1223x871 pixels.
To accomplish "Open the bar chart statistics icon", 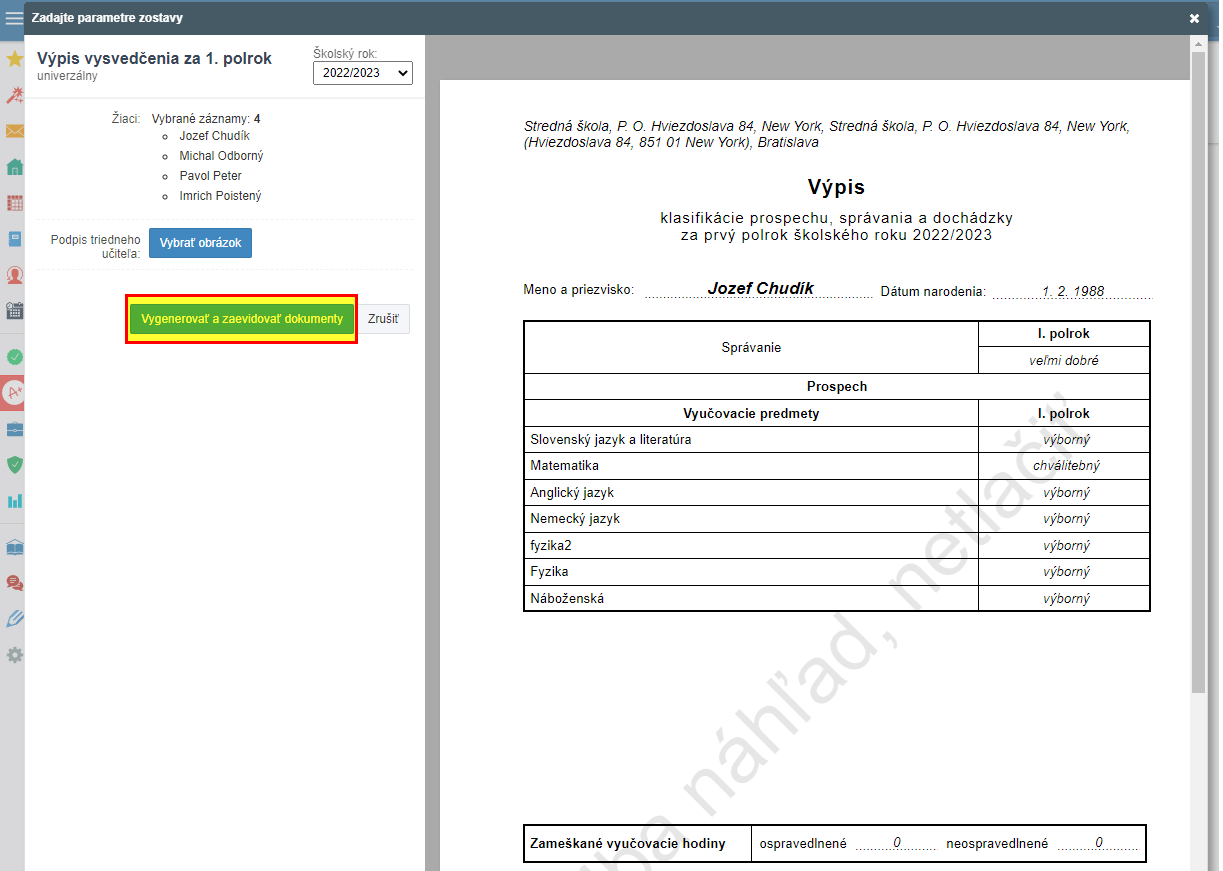I will coord(14,500).
